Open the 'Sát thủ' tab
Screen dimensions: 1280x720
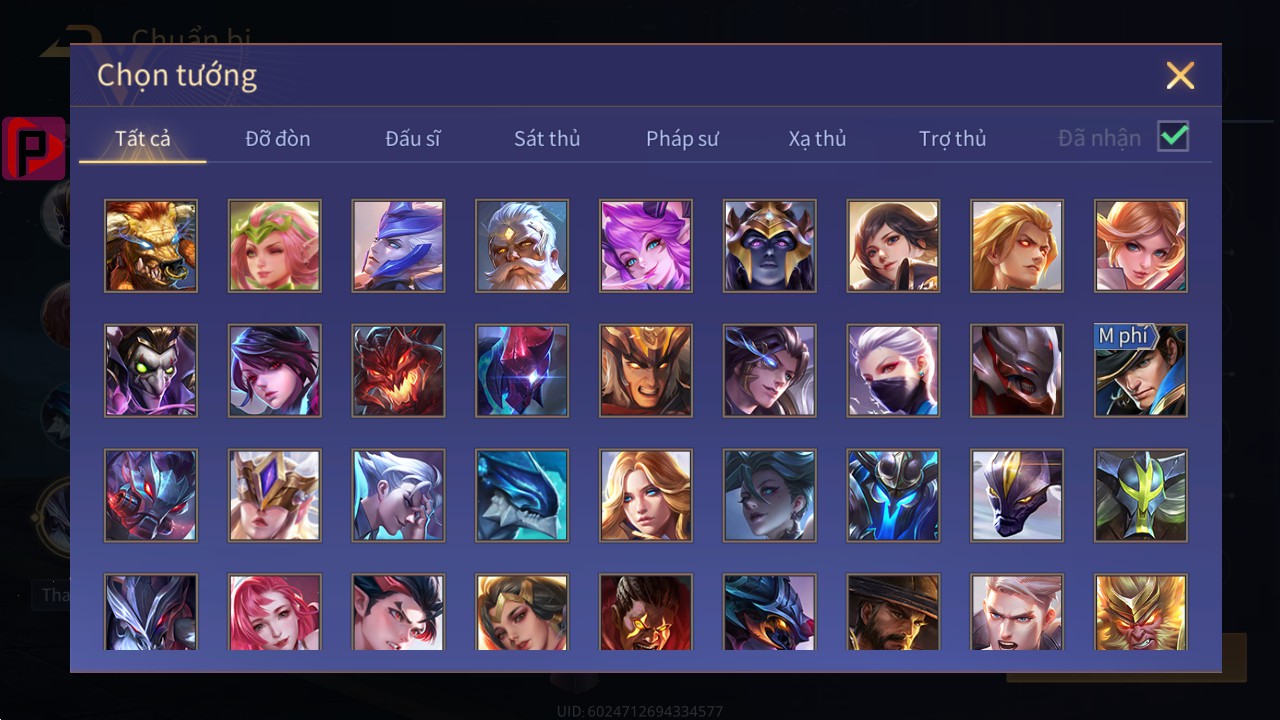(547, 139)
